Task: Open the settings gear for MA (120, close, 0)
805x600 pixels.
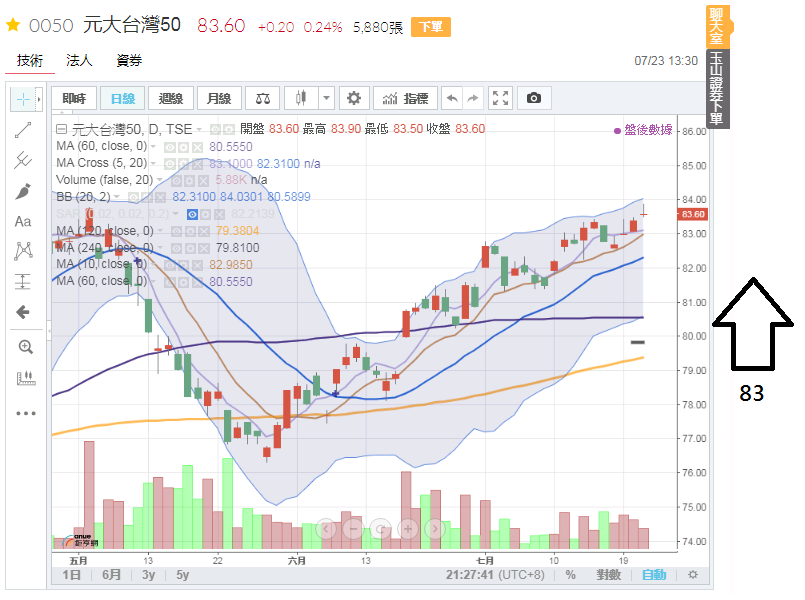Action: pos(190,231)
